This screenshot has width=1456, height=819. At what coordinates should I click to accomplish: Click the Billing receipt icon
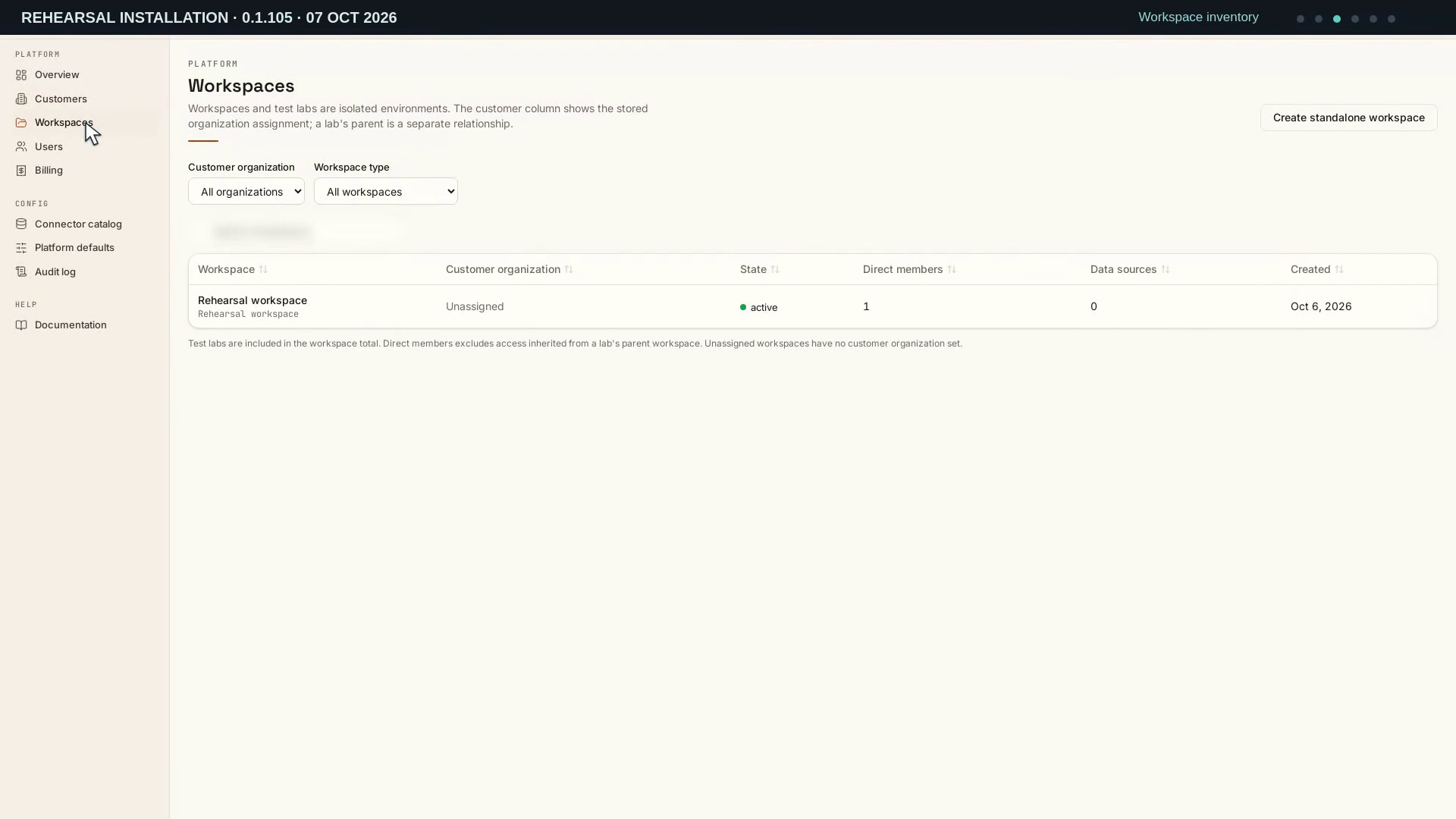click(x=21, y=171)
